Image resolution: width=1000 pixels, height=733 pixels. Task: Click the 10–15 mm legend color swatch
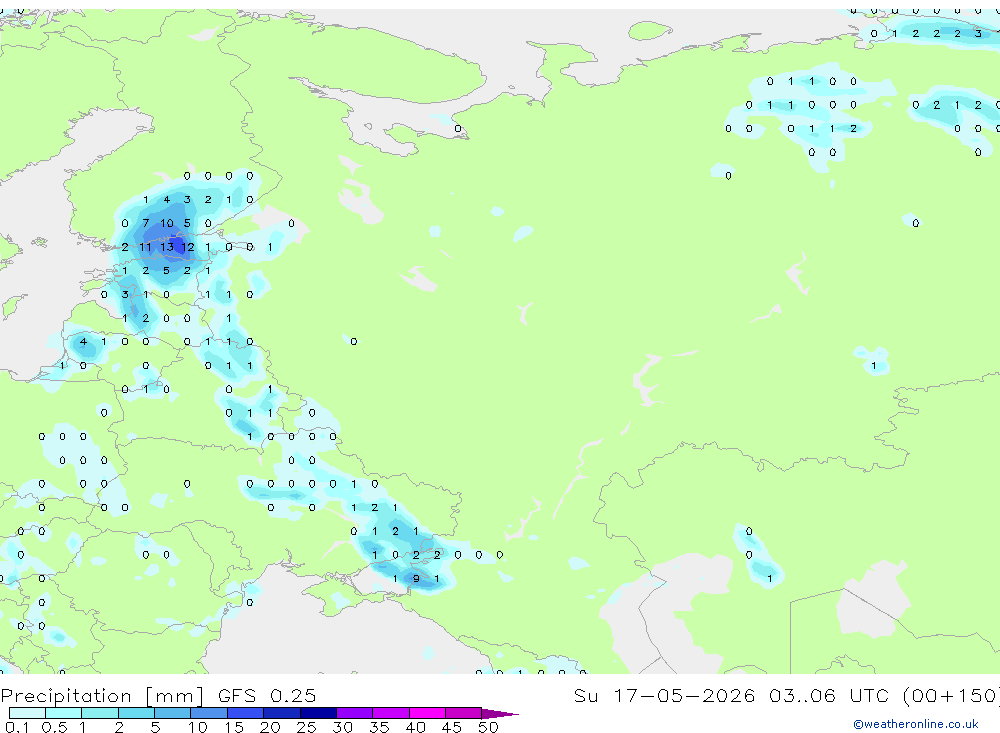click(x=209, y=713)
